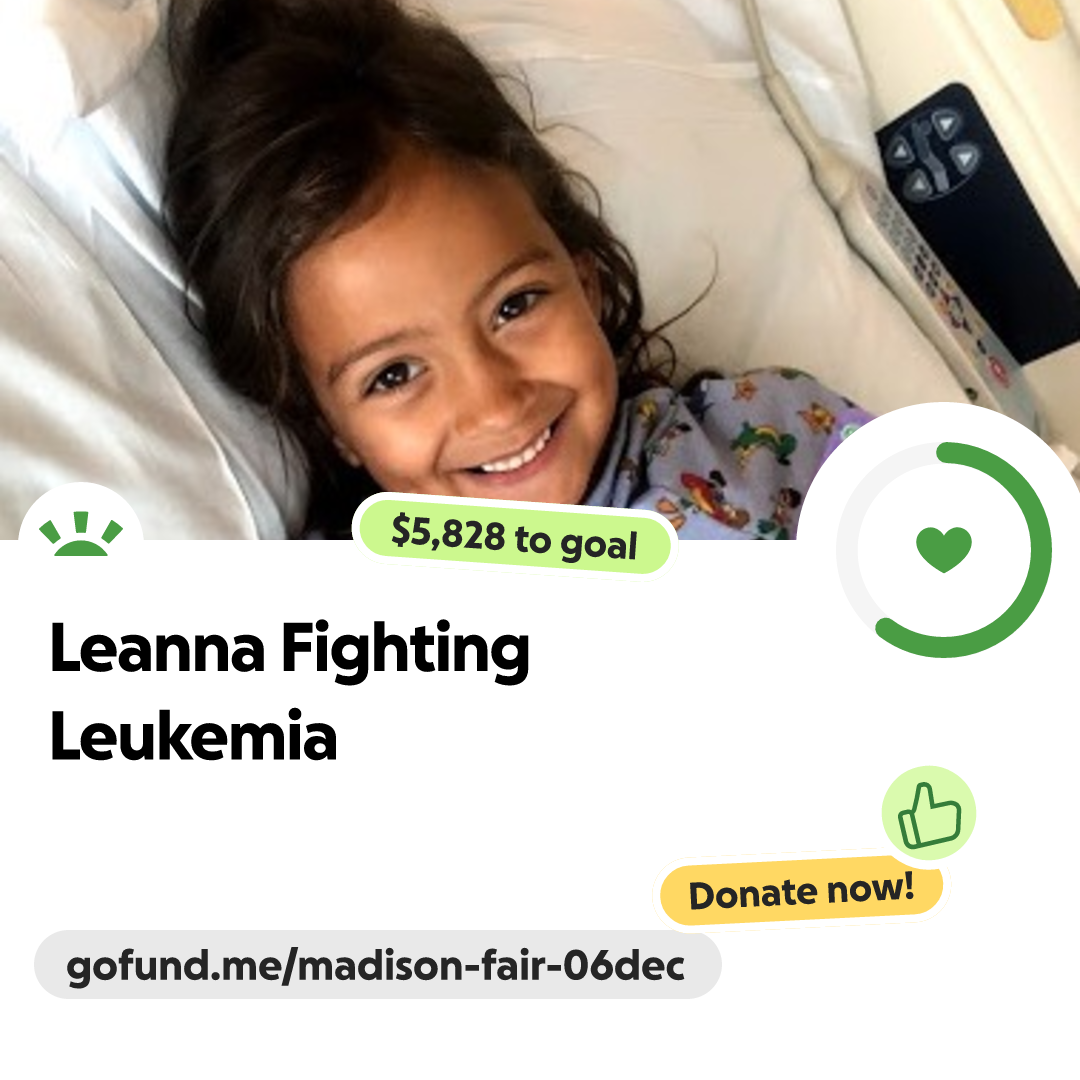Open the gofund.me/madison-fair-06dec link

click(377, 965)
